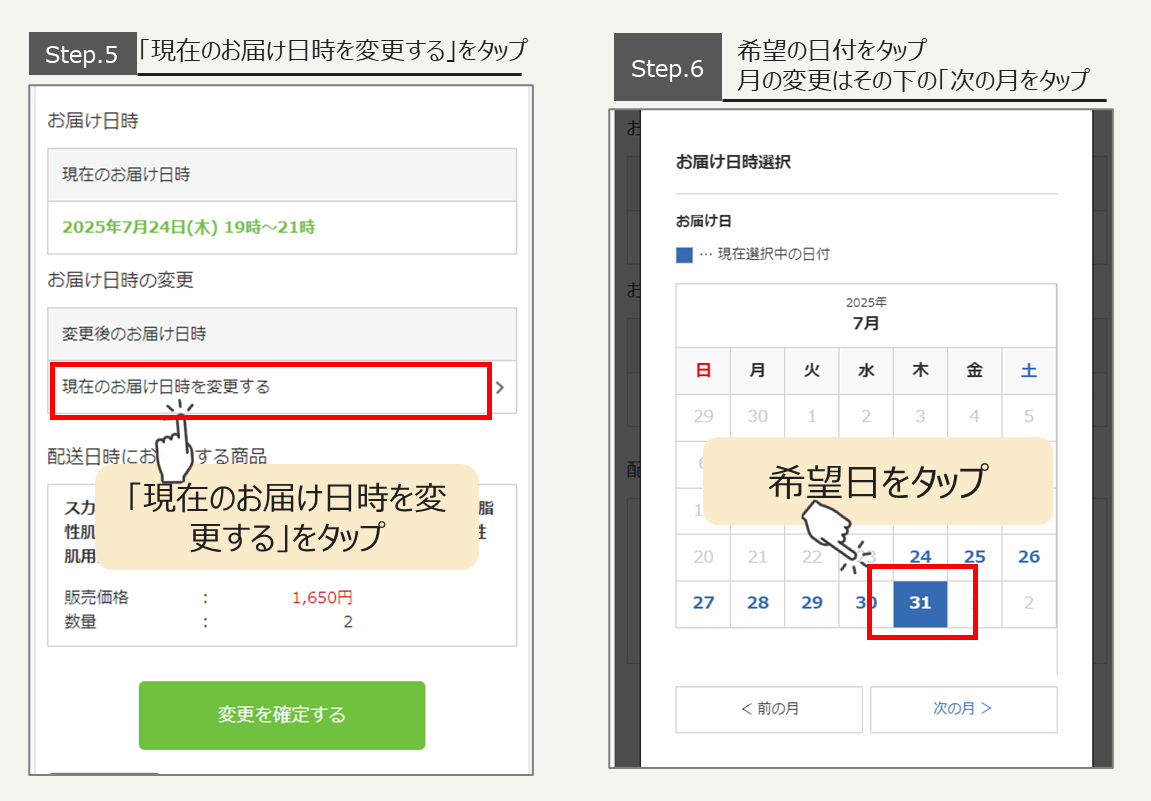The image size is (1151, 801).
Task: Select July 27, the Sunday date
Action: click(x=703, y=603)
